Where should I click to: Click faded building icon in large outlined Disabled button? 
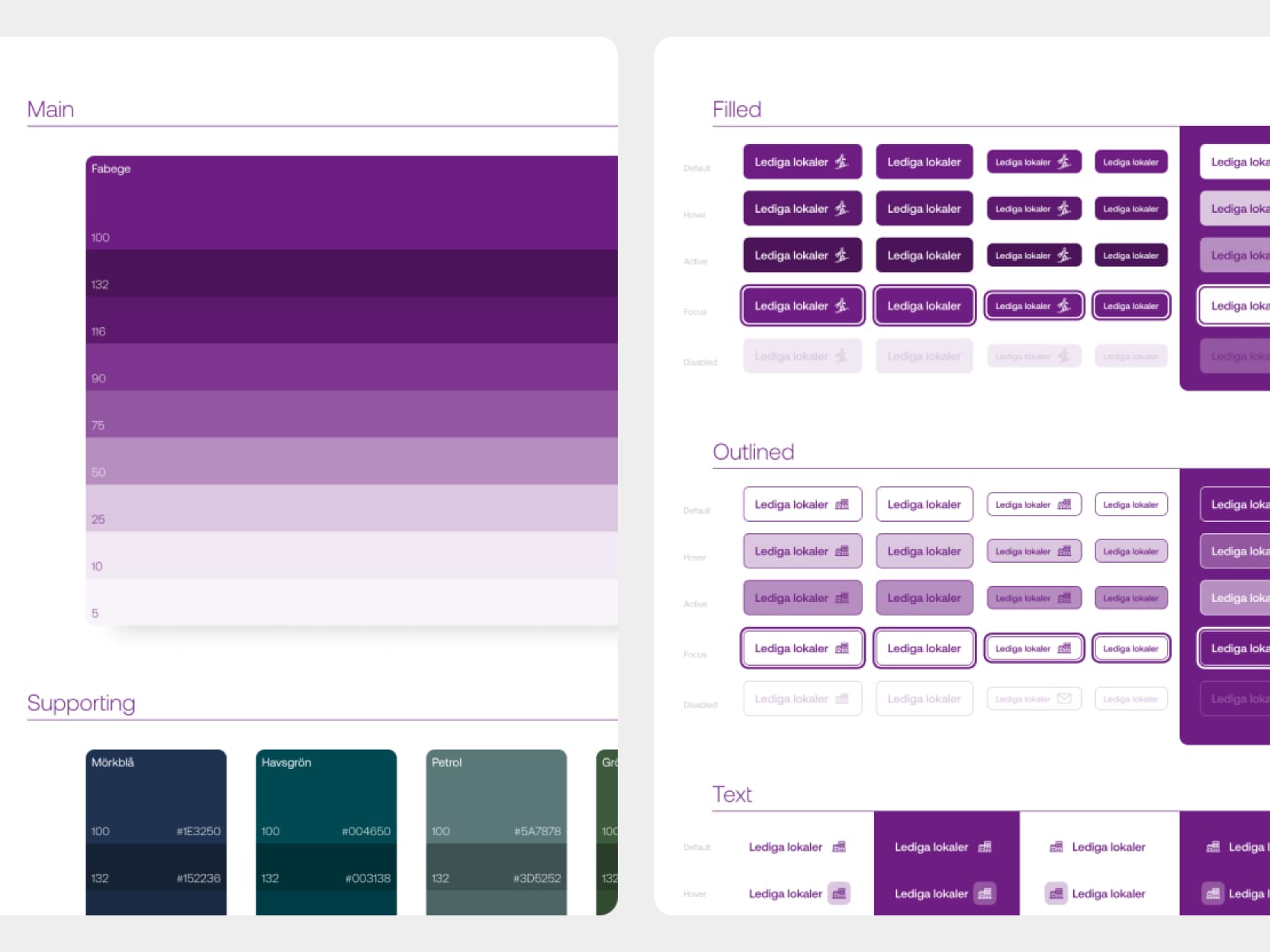(x=842, y=699)
